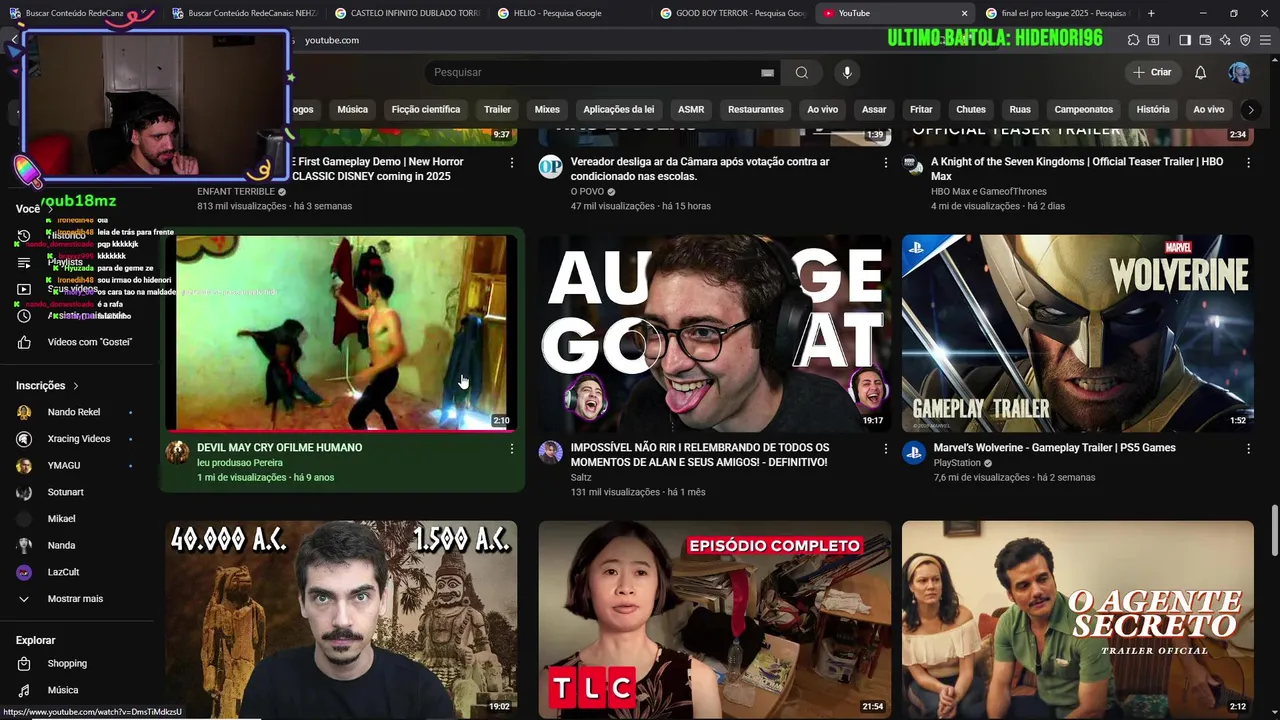Open new browser tab with plus button
Viewport: 1280px width, 720px height.
click(x=1151, y=13)
